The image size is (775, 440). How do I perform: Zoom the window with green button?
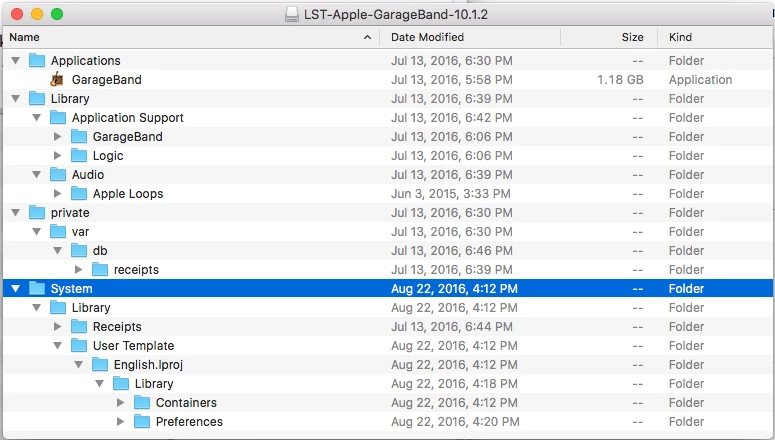tap(57, 14)
